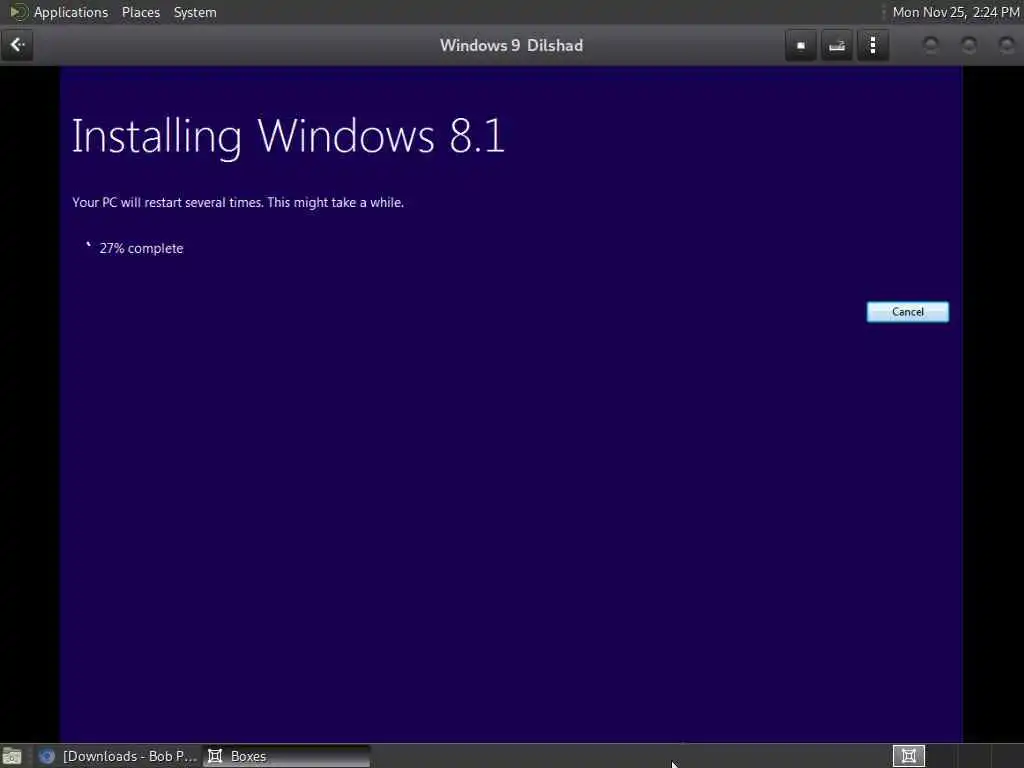Cancel the Windows 8.1 installation
The height and width of the screenshot is (768, 1024).
[907, 312]
